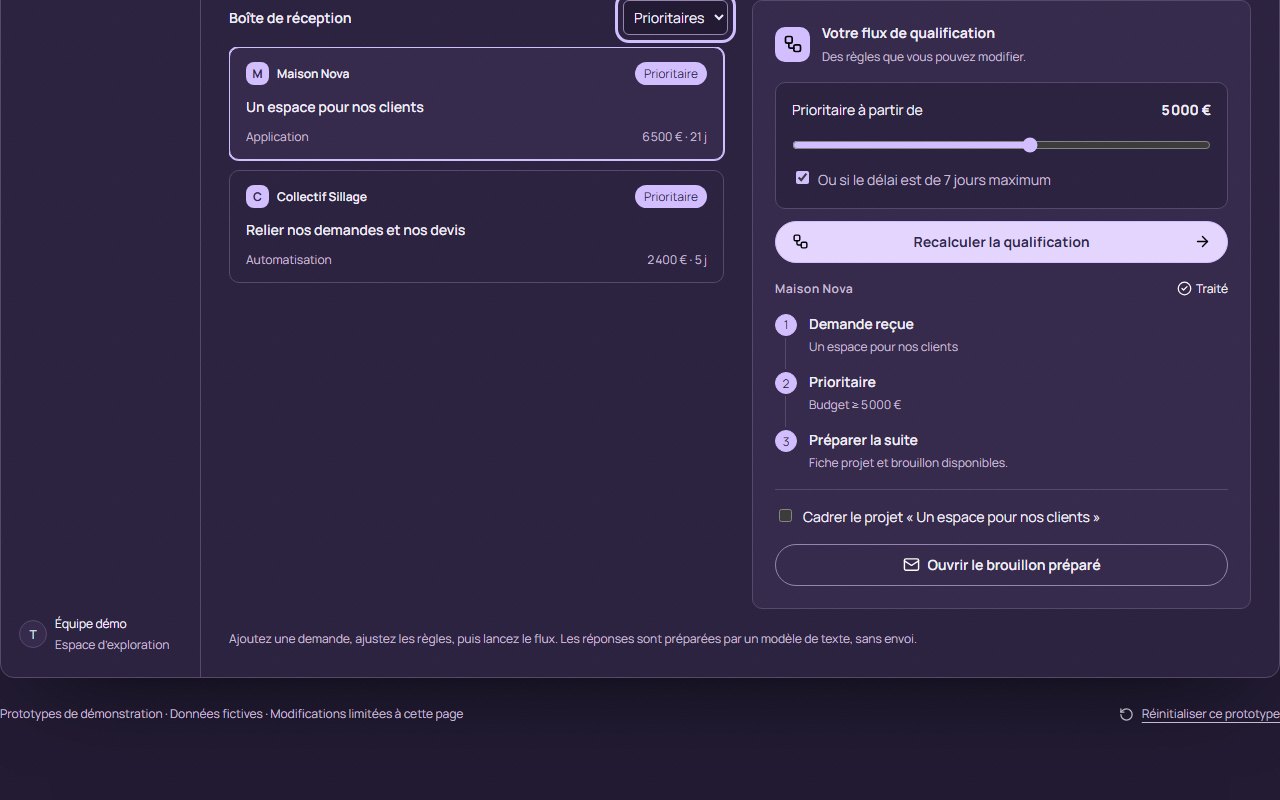This screenshot has width=1280, height=800.
Task: Click the "6500 € · 21 j" text
Action: coord(674,137)
